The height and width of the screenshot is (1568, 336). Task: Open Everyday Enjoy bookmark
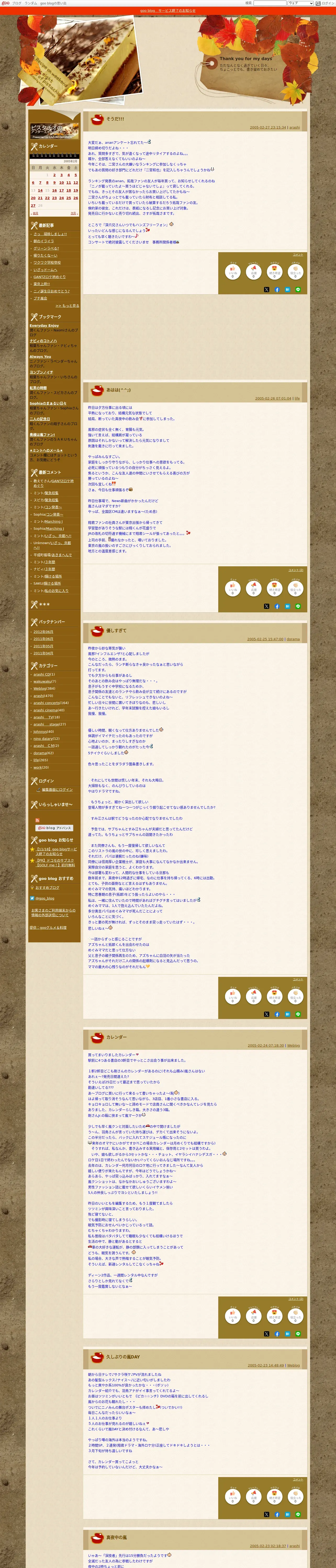44,326
